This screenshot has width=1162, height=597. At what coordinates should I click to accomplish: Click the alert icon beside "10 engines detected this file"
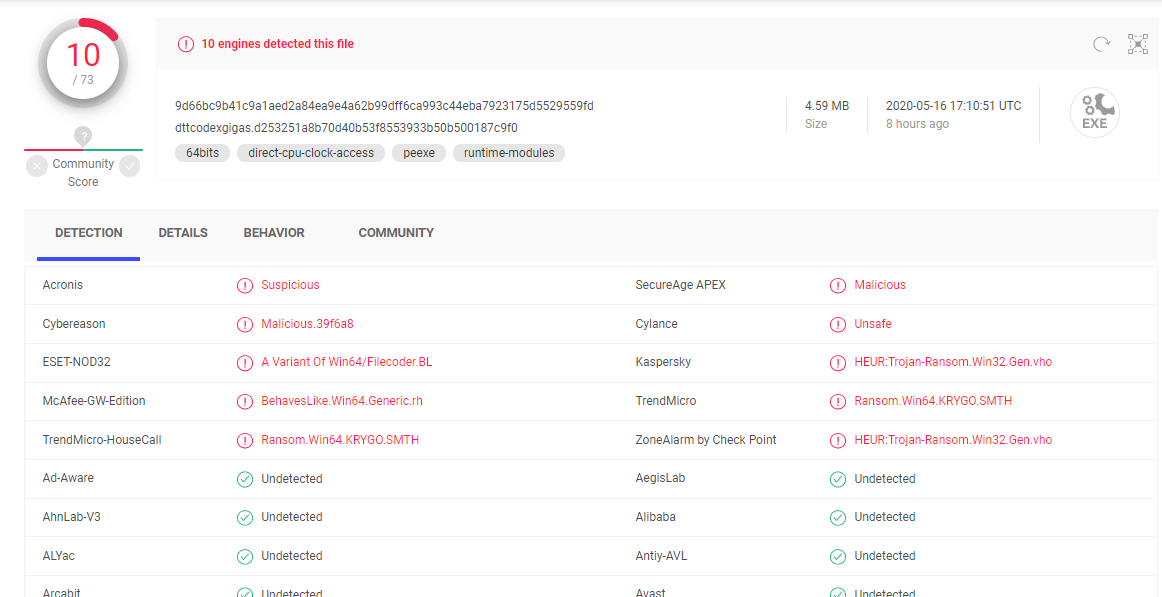(186, 44)
